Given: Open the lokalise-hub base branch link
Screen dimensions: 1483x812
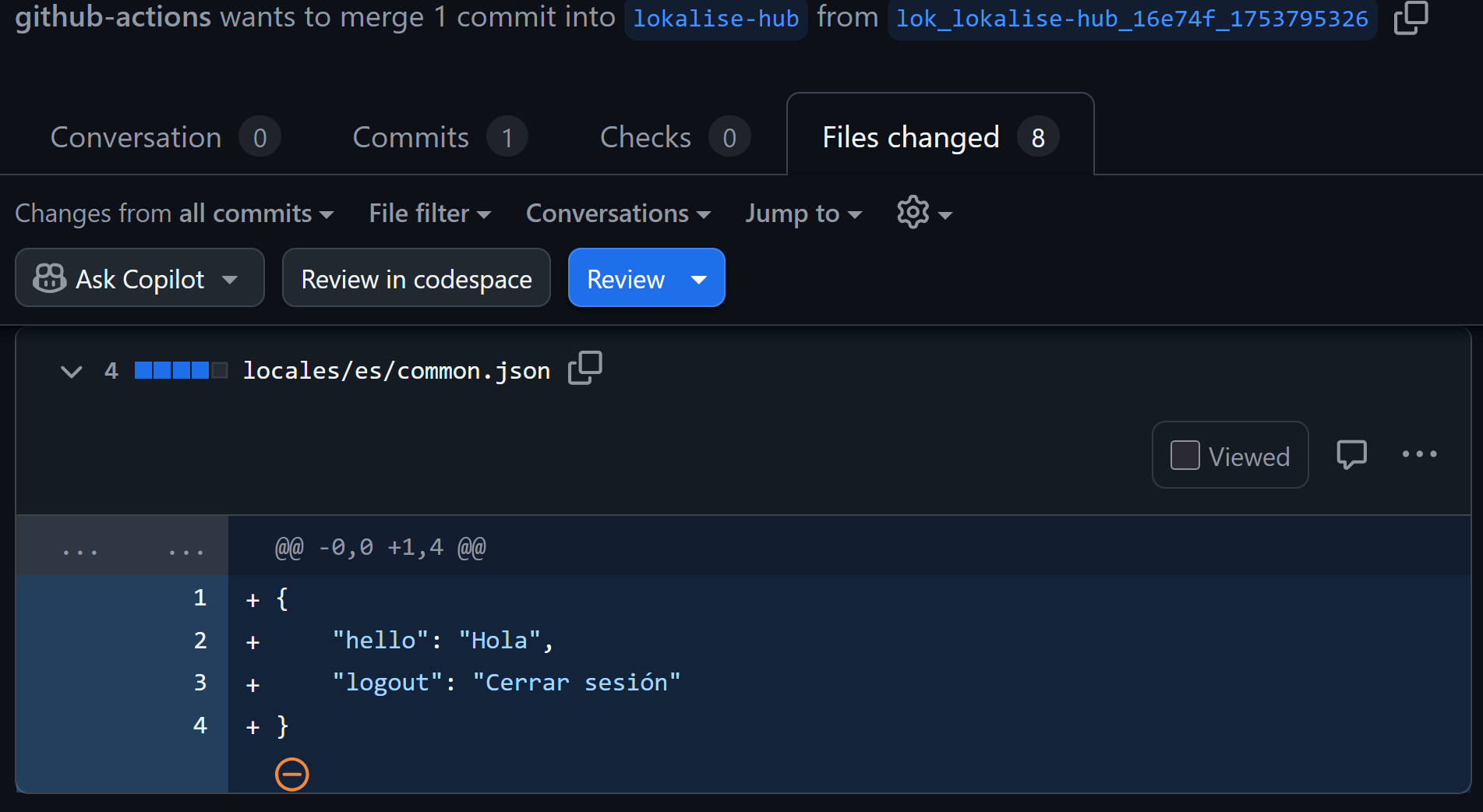Looking at the screenshot, I should 715,19.
